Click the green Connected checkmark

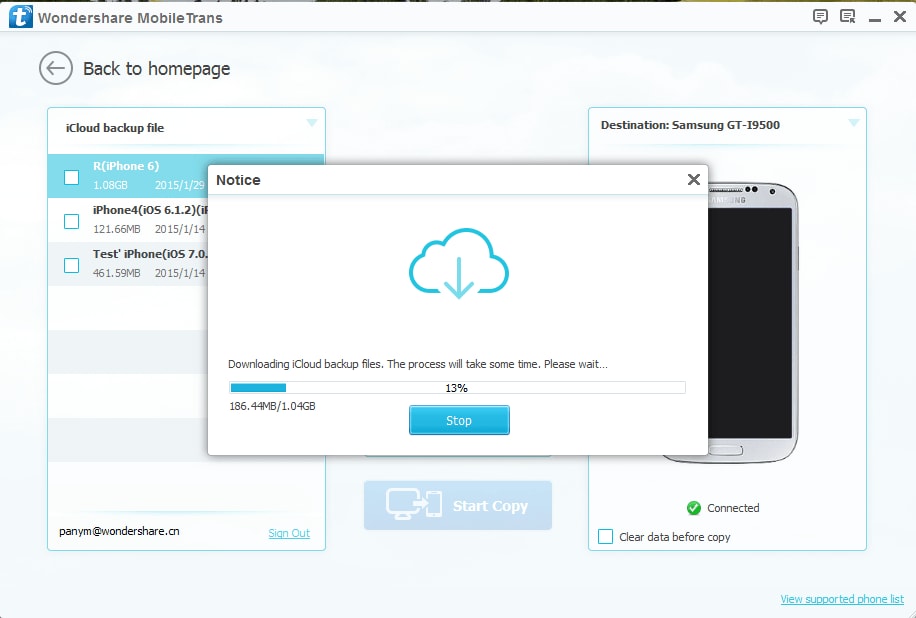pyautogui.click(x=694, y=508)
